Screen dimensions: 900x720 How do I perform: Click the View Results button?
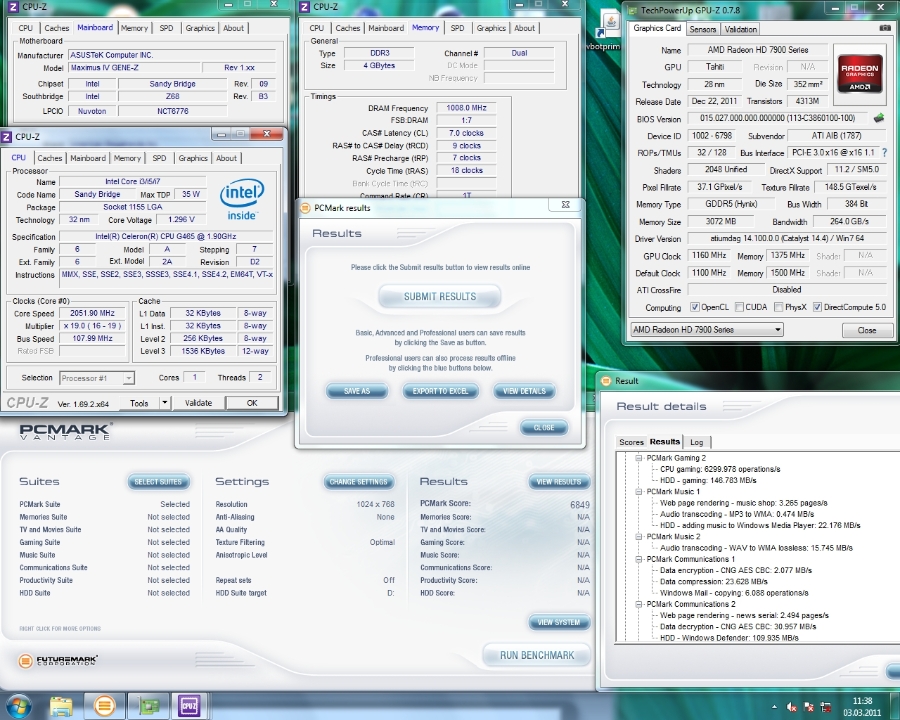[x=558, y=482]
